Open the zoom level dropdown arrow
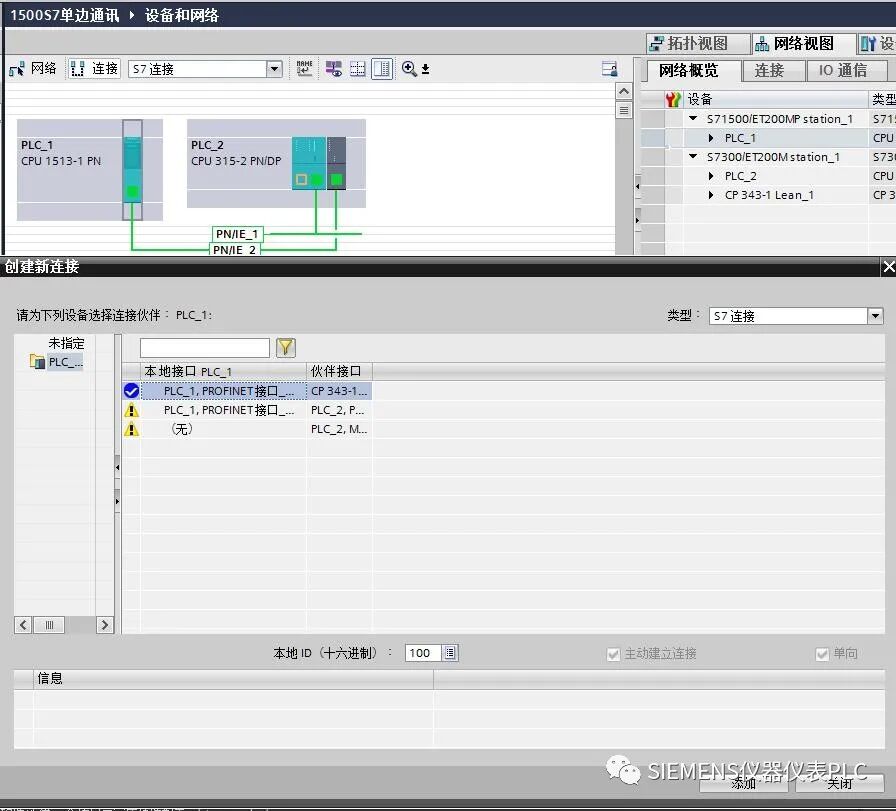Screen dimensions: 896x811 425,70
